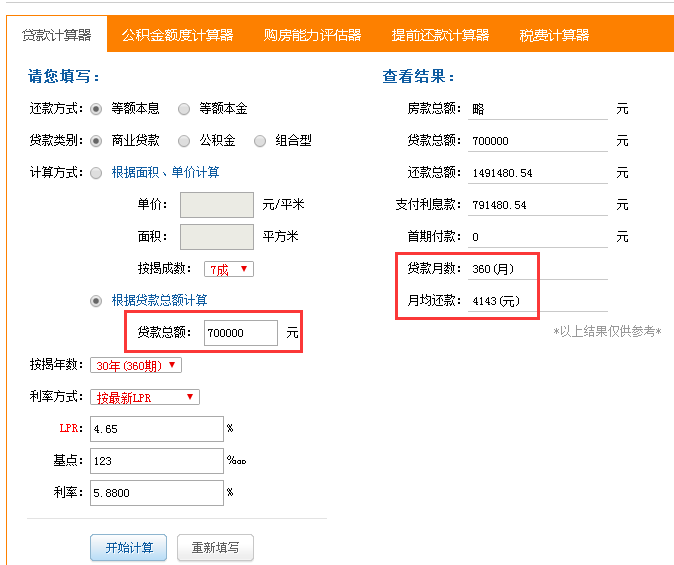The width and height of the screenshot is (674, 565).
Task: Click the LPR rate field 4.65
Action: 157,429
